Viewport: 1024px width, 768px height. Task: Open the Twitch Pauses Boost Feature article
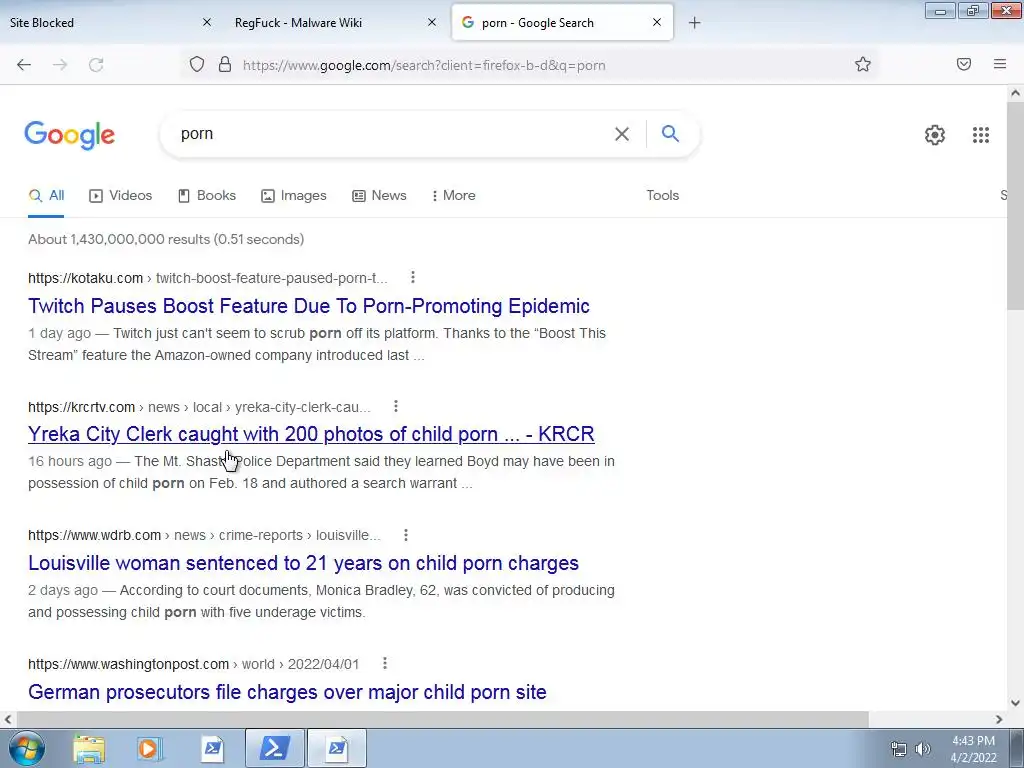tap(309, 306)
